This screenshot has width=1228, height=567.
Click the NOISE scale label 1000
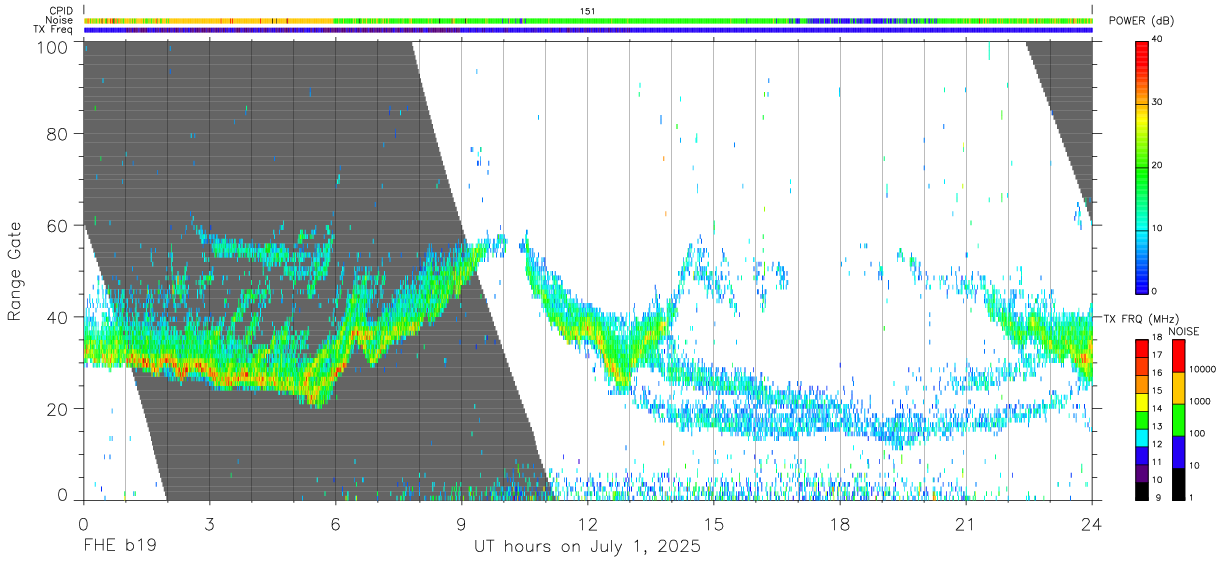1199,401
